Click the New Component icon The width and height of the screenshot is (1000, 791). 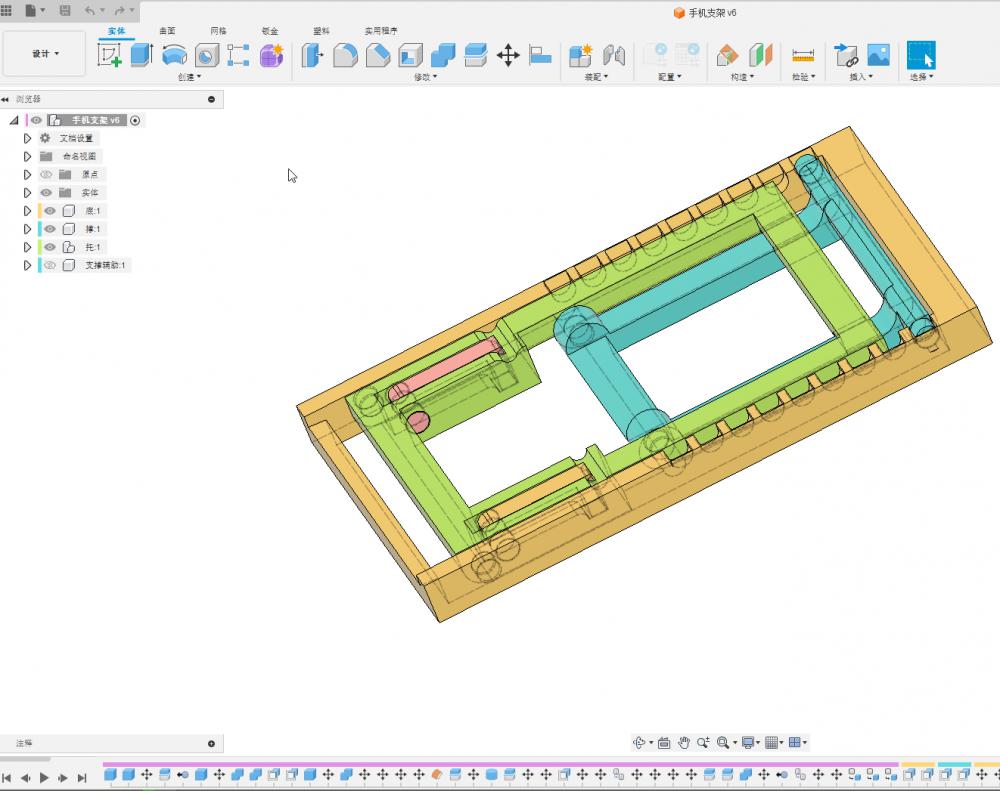point(580,55)
